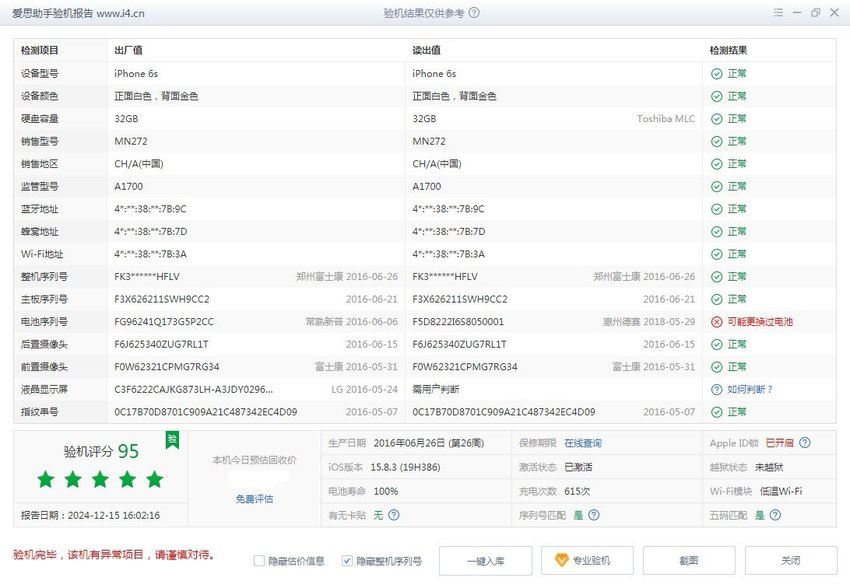This screenshot has width=850, height=588.
Task: Select the Toshiba MLC label
Action: click(x=666, y=119)
